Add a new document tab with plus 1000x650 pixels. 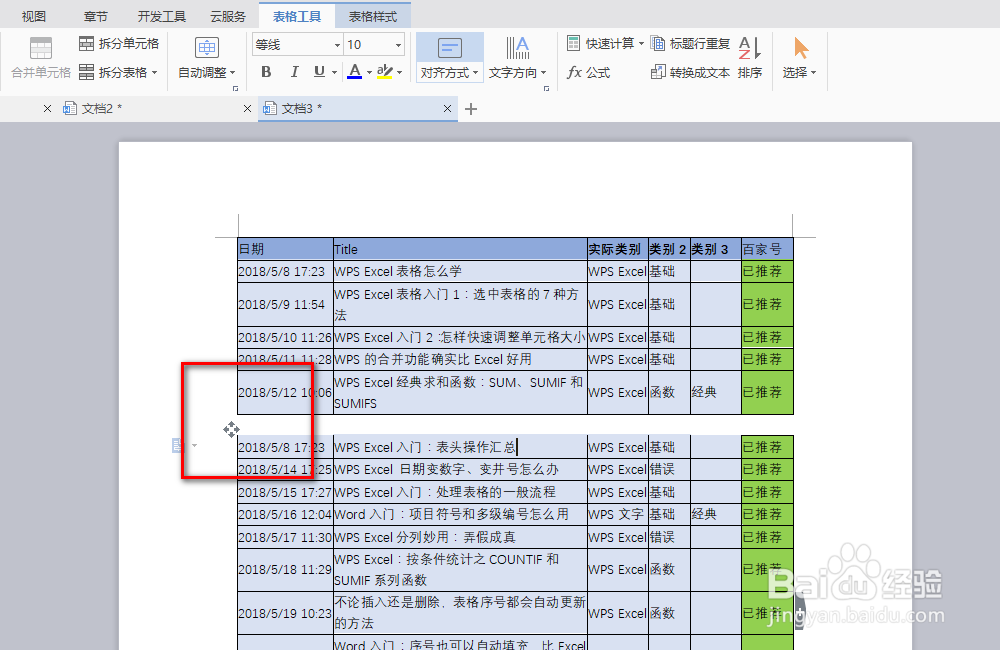coord(471,109)
